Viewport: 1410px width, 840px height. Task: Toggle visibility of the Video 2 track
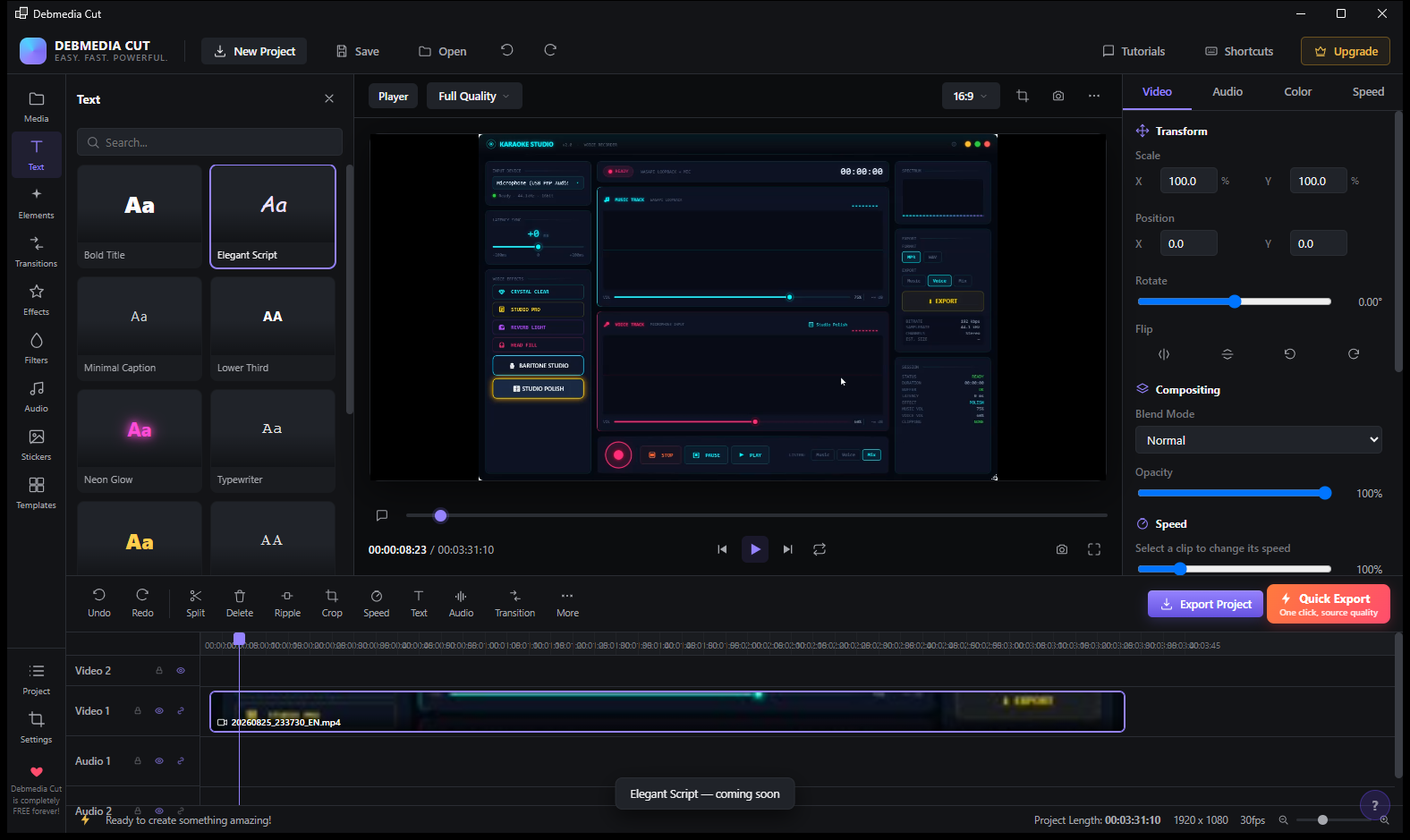[181, 670]
